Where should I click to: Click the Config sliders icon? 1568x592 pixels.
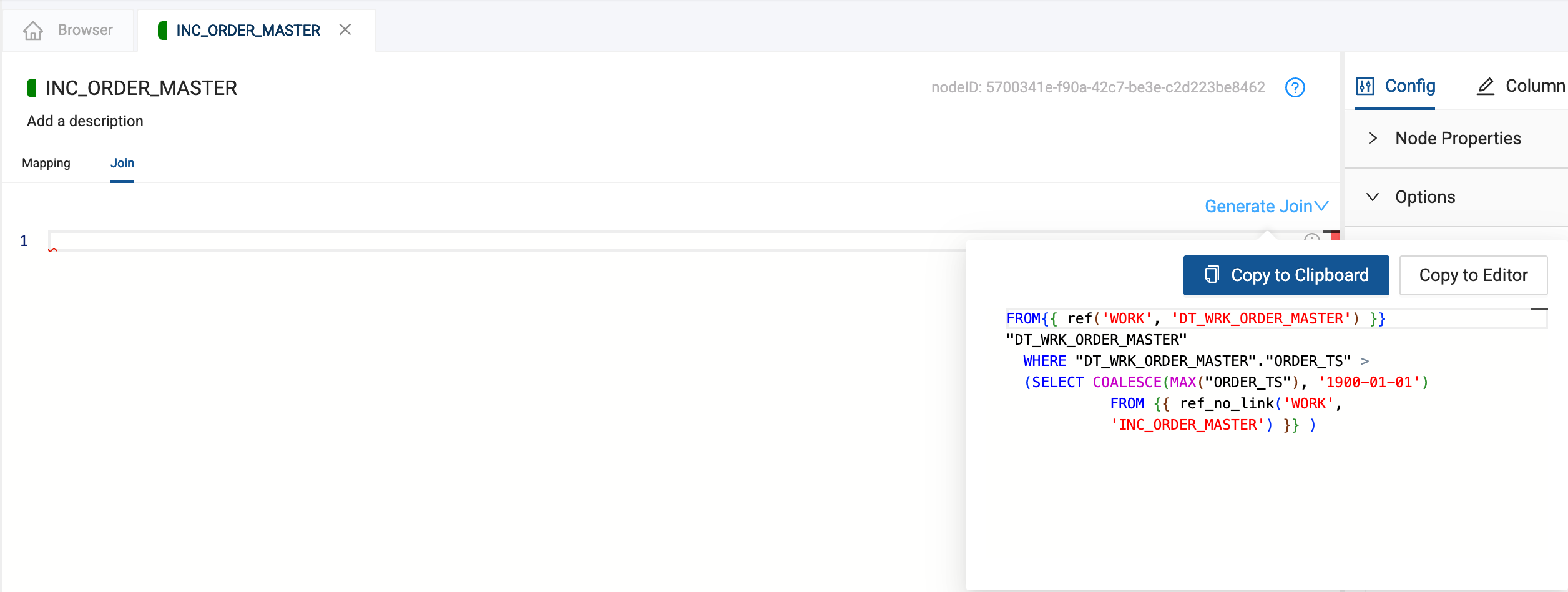click(x=1365, y=86)
